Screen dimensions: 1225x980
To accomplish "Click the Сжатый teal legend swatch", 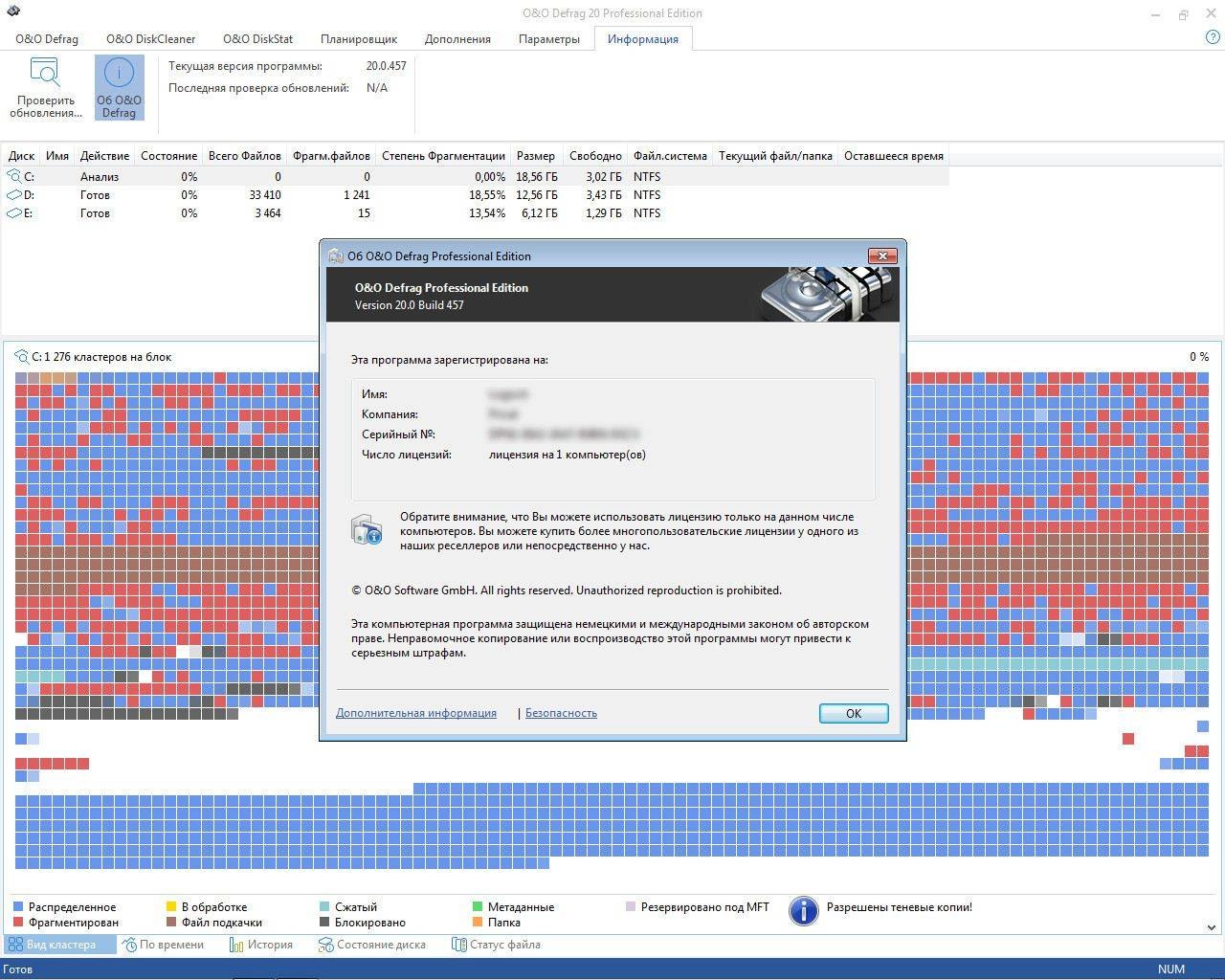I will pyautogui.click(x=324, y=906).
